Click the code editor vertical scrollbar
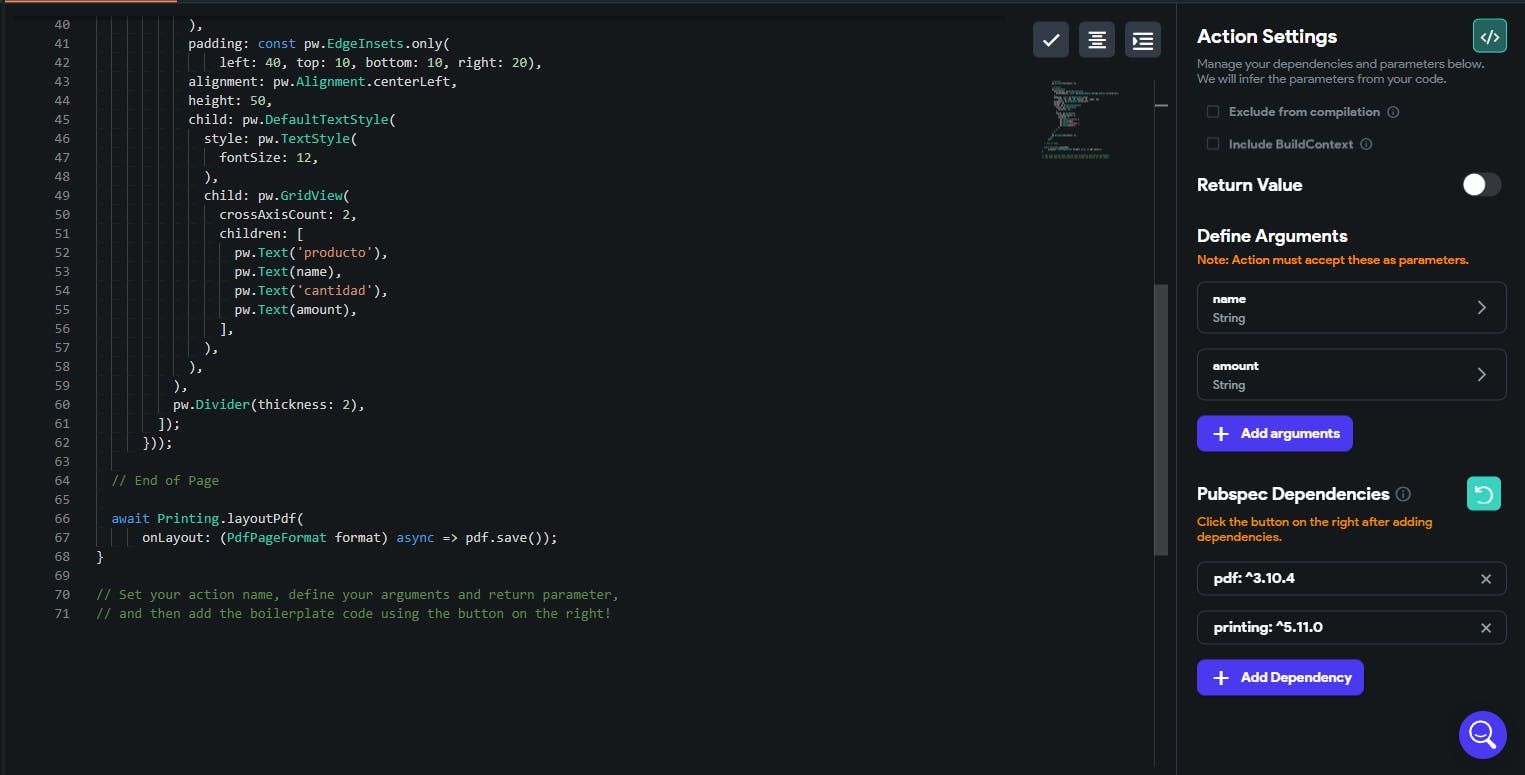 tap(1160, 420)
